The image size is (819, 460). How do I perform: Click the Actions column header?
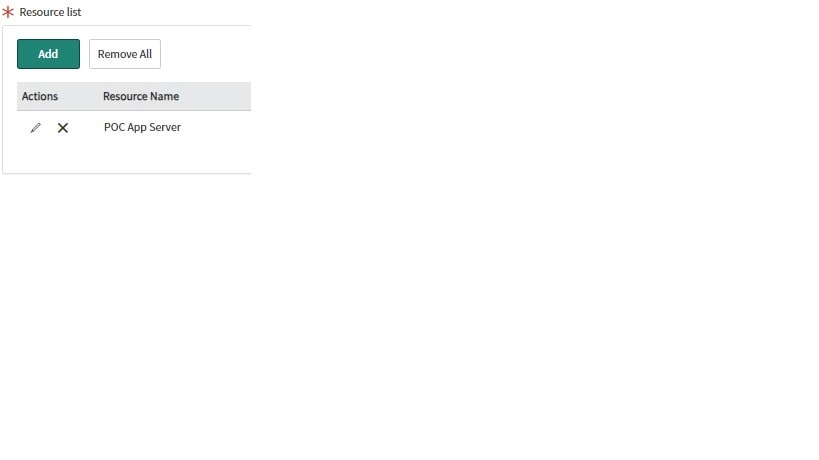tap(40, 97)
